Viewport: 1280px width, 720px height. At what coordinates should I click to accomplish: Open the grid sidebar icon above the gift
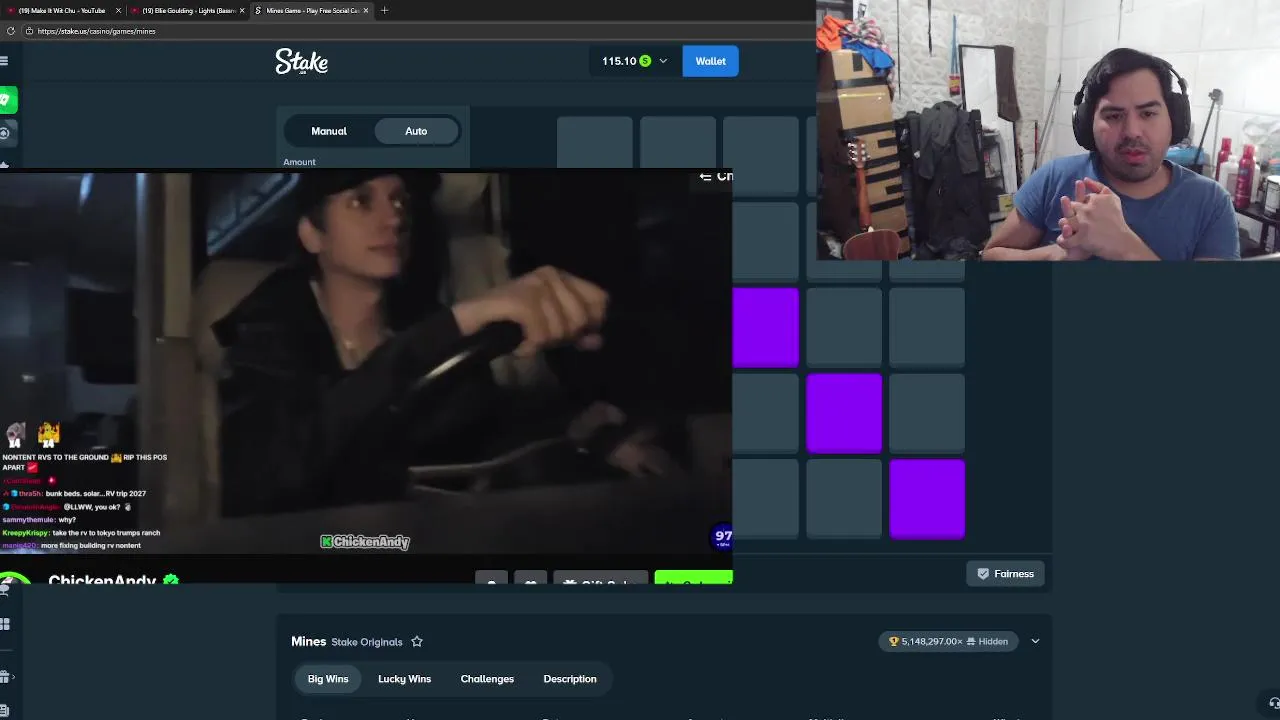(5, 624)
